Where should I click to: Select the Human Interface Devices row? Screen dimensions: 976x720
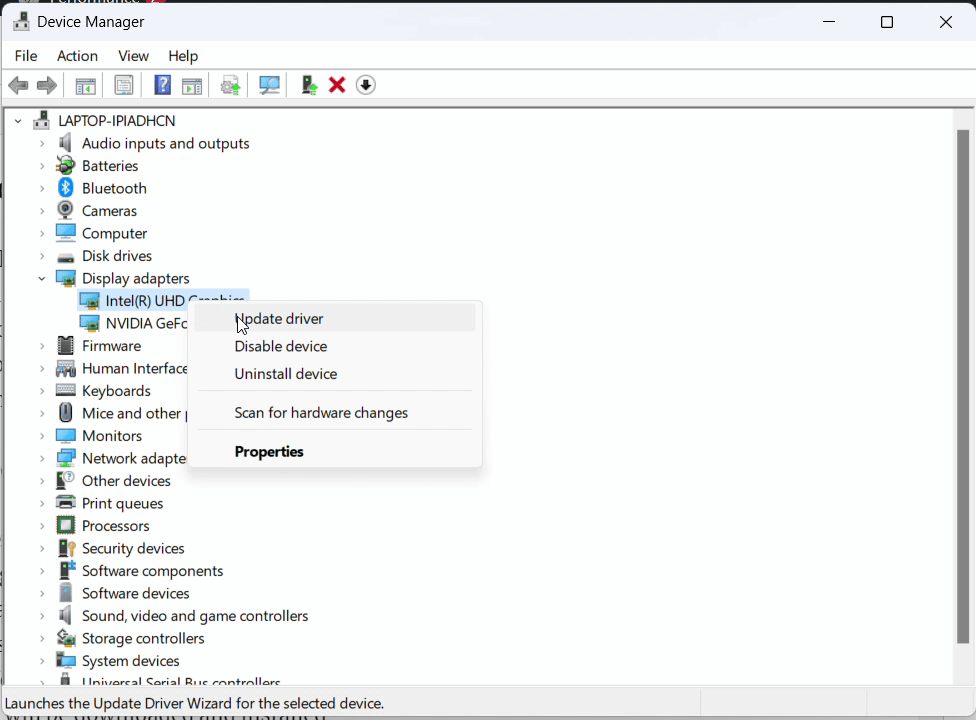[x=134, y=368]
